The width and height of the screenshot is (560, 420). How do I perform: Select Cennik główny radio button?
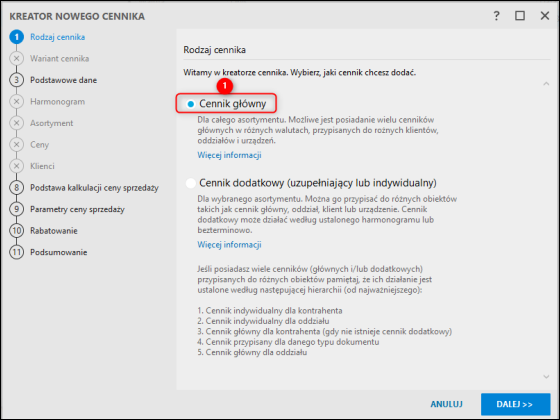(x=191, y=104)
